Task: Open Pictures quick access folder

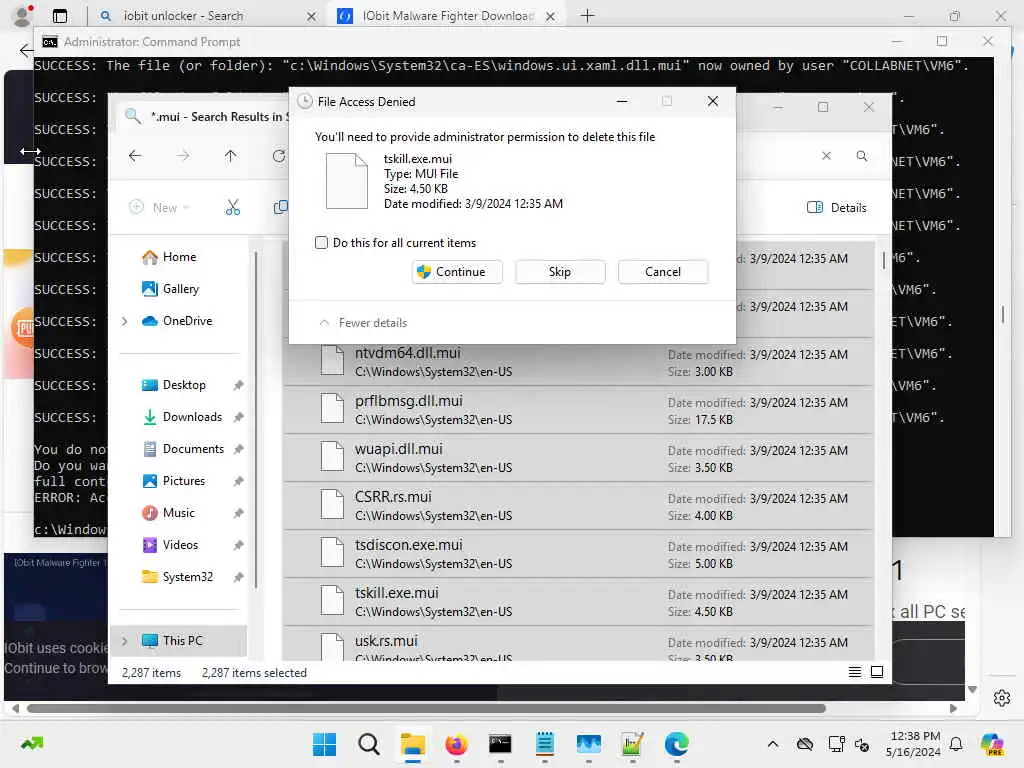Action: coord(174,481)
